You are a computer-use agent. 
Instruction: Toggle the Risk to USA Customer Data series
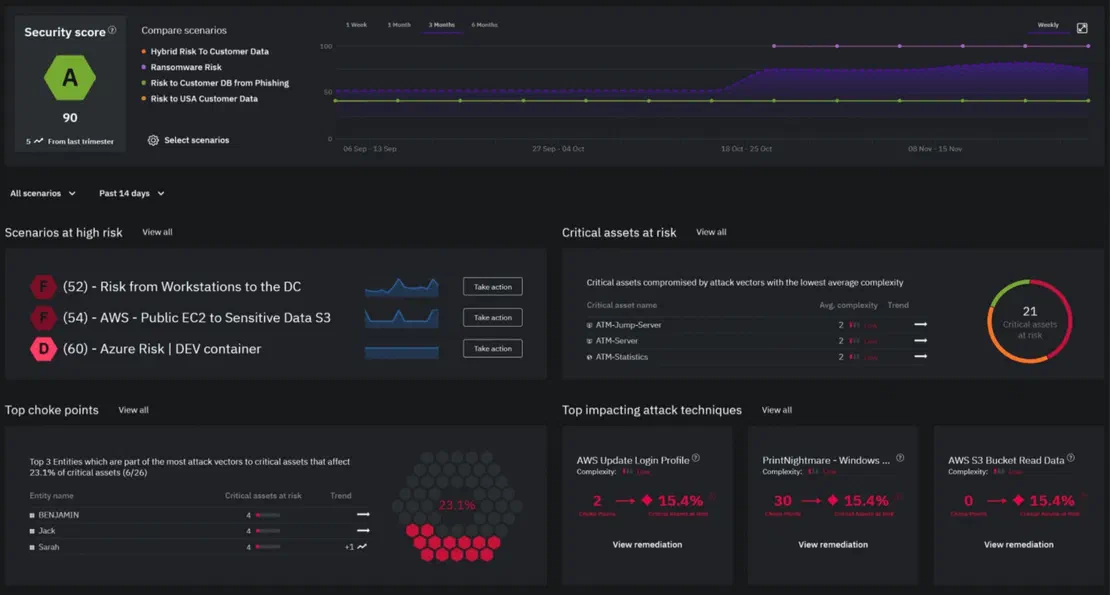point(199,99)
